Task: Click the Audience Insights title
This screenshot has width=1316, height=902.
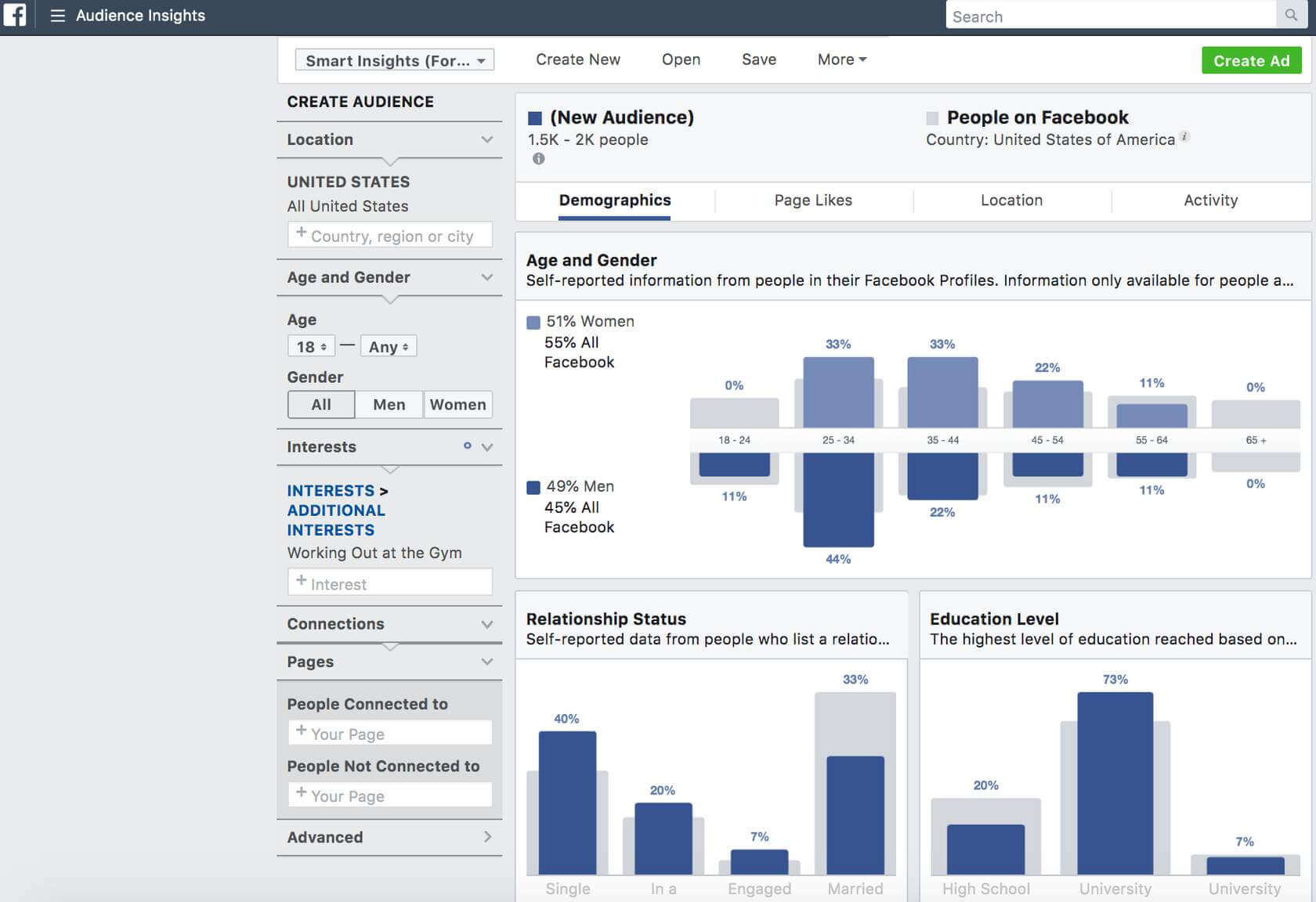Action: [x=140, y=16]
